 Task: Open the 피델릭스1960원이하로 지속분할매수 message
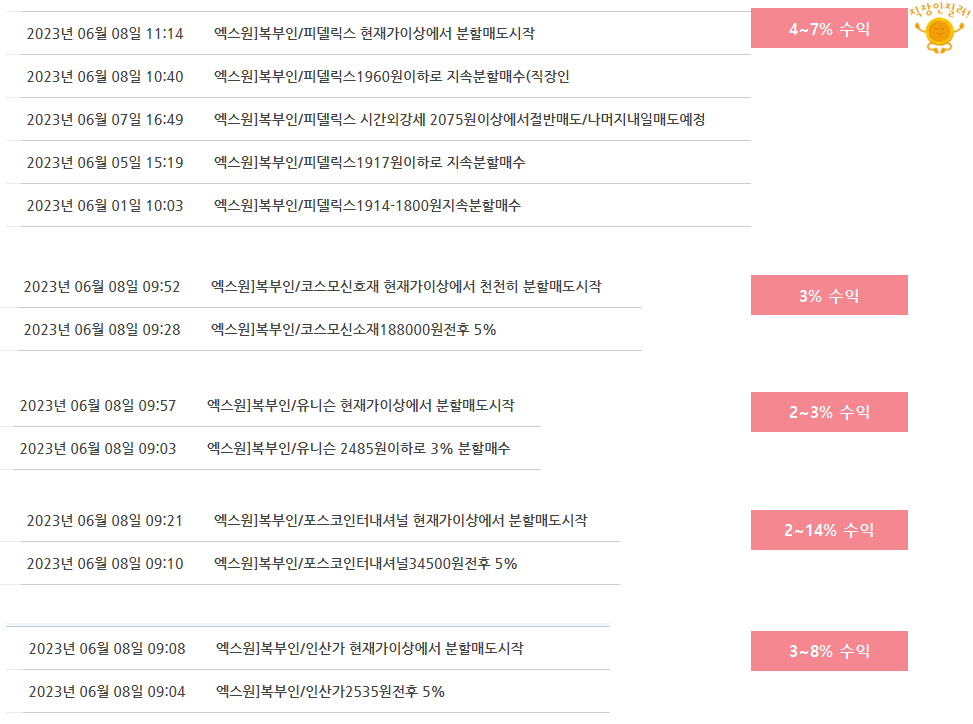pyautogui.click(x=392, y=76)
